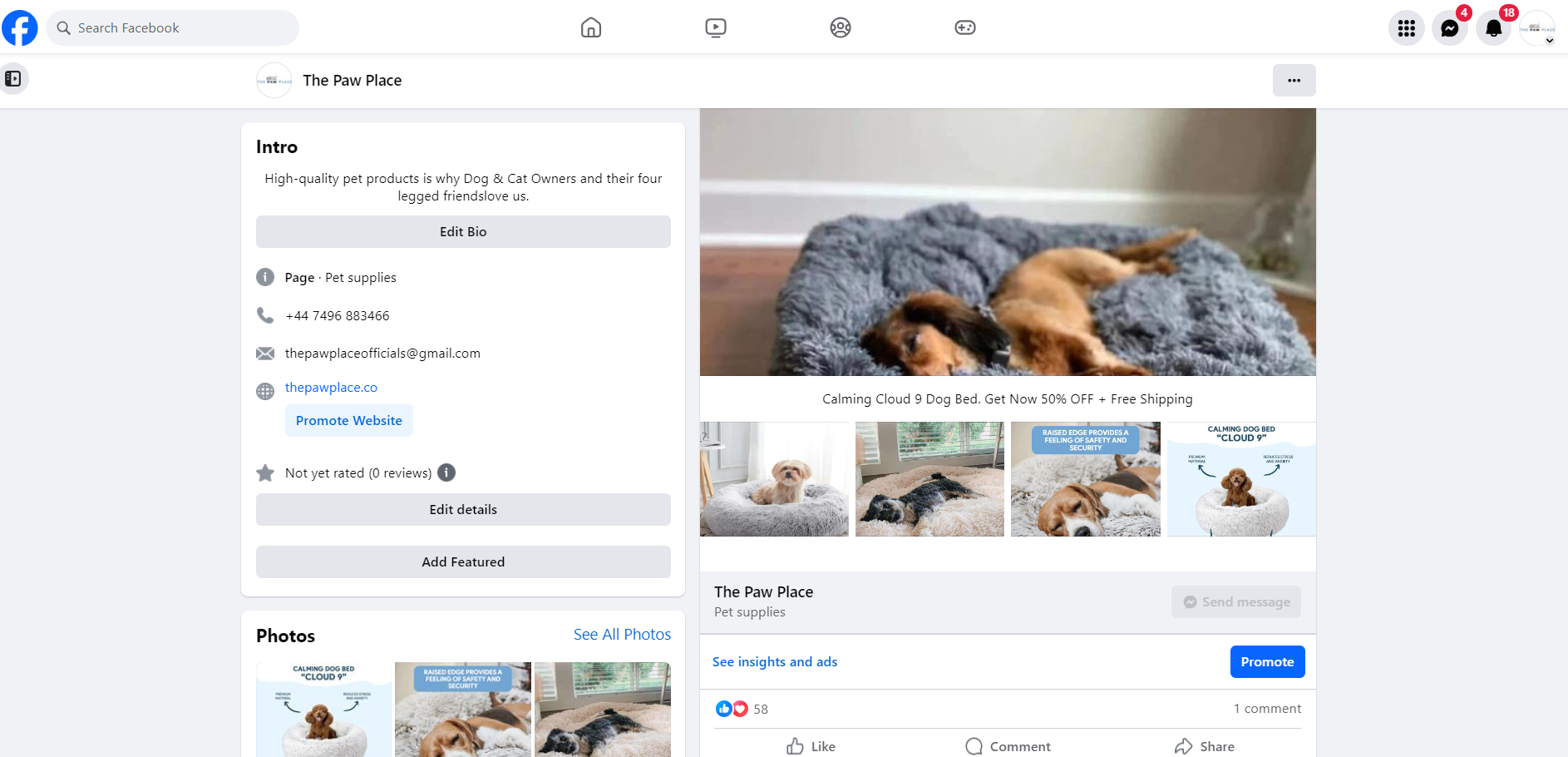Open the Groups icon in top bar
This screenshot has height=757, width=1568.
tap(840, 27)
